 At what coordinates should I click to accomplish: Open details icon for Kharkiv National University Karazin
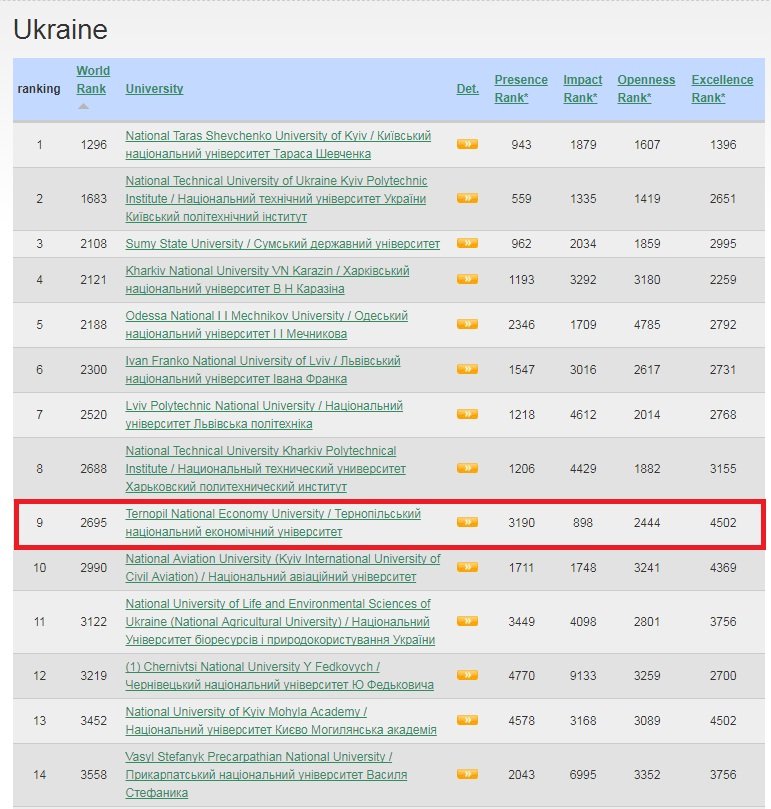pos(467,279)
